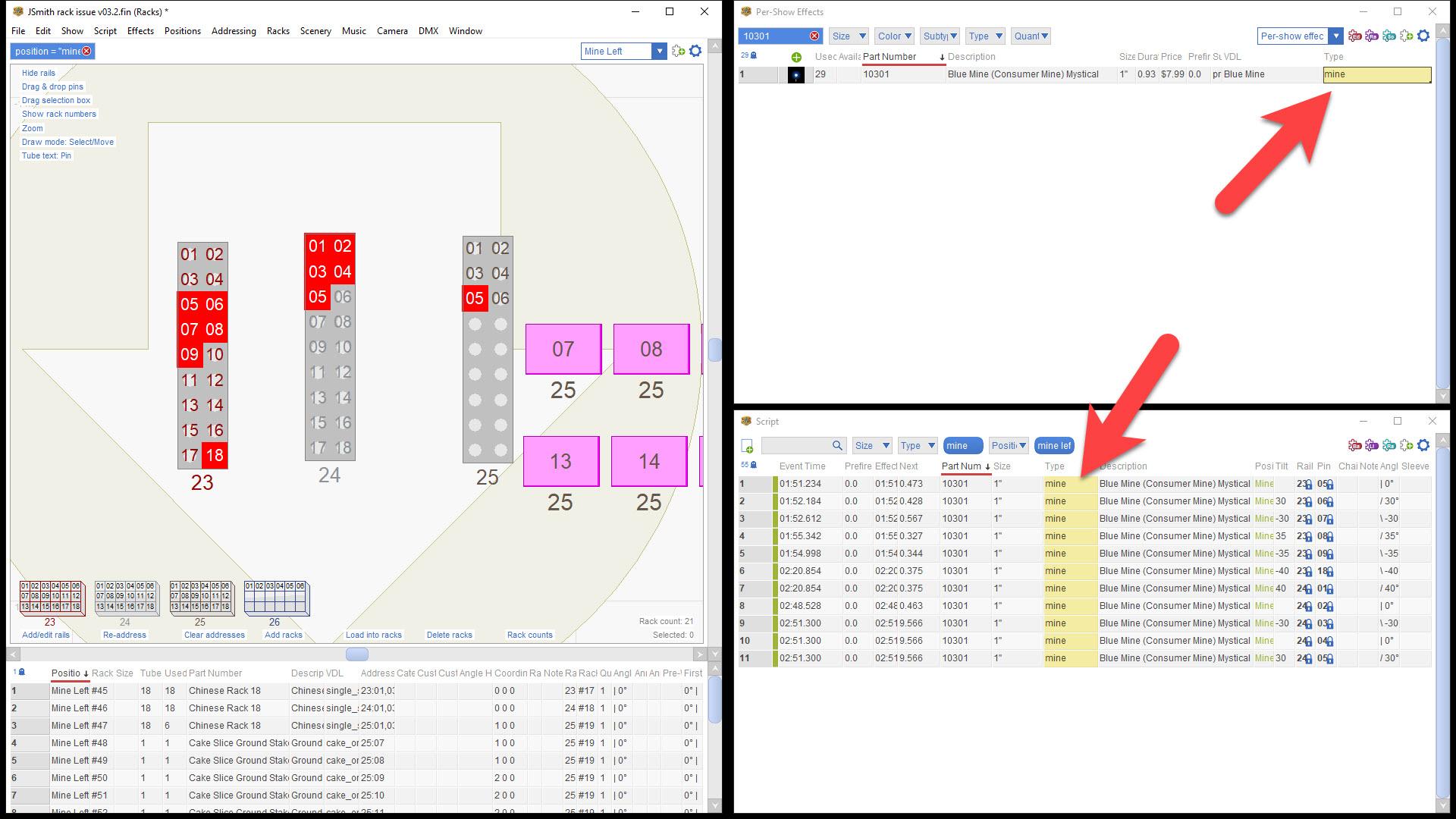Screen dimensions: 1456x819
Task: Expand the Mine Left position dropdown
Action: [659, 51]
